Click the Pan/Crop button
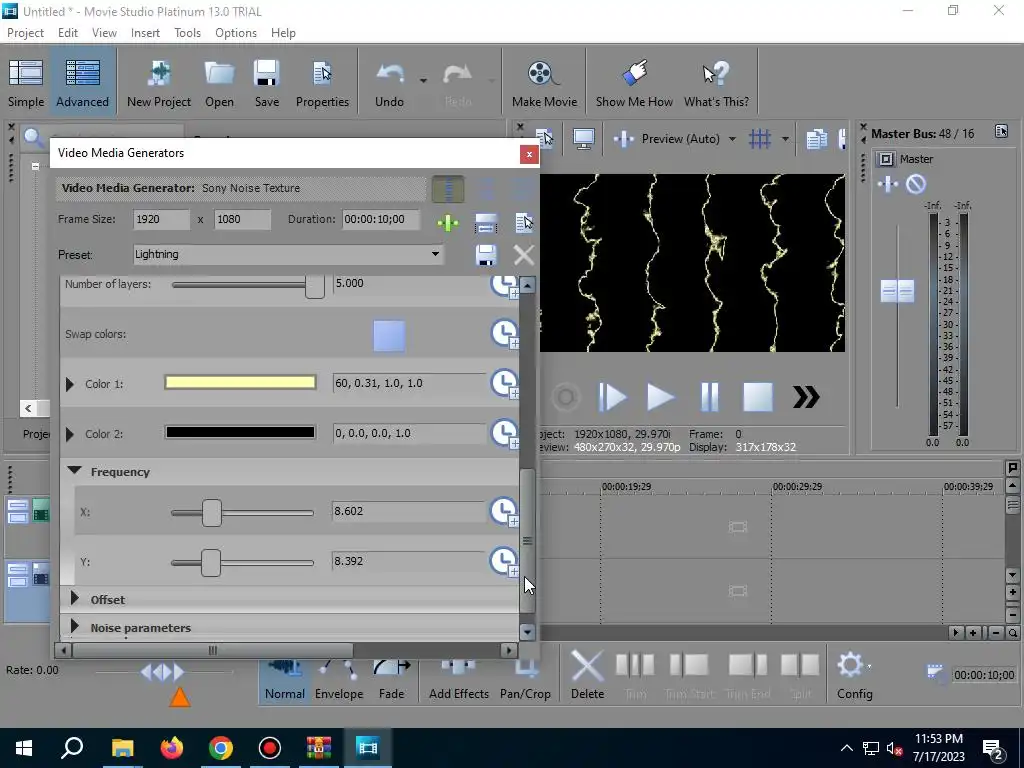Viewport: 1024px width, 768px height. pyautogui.click(x=525, y=679)
